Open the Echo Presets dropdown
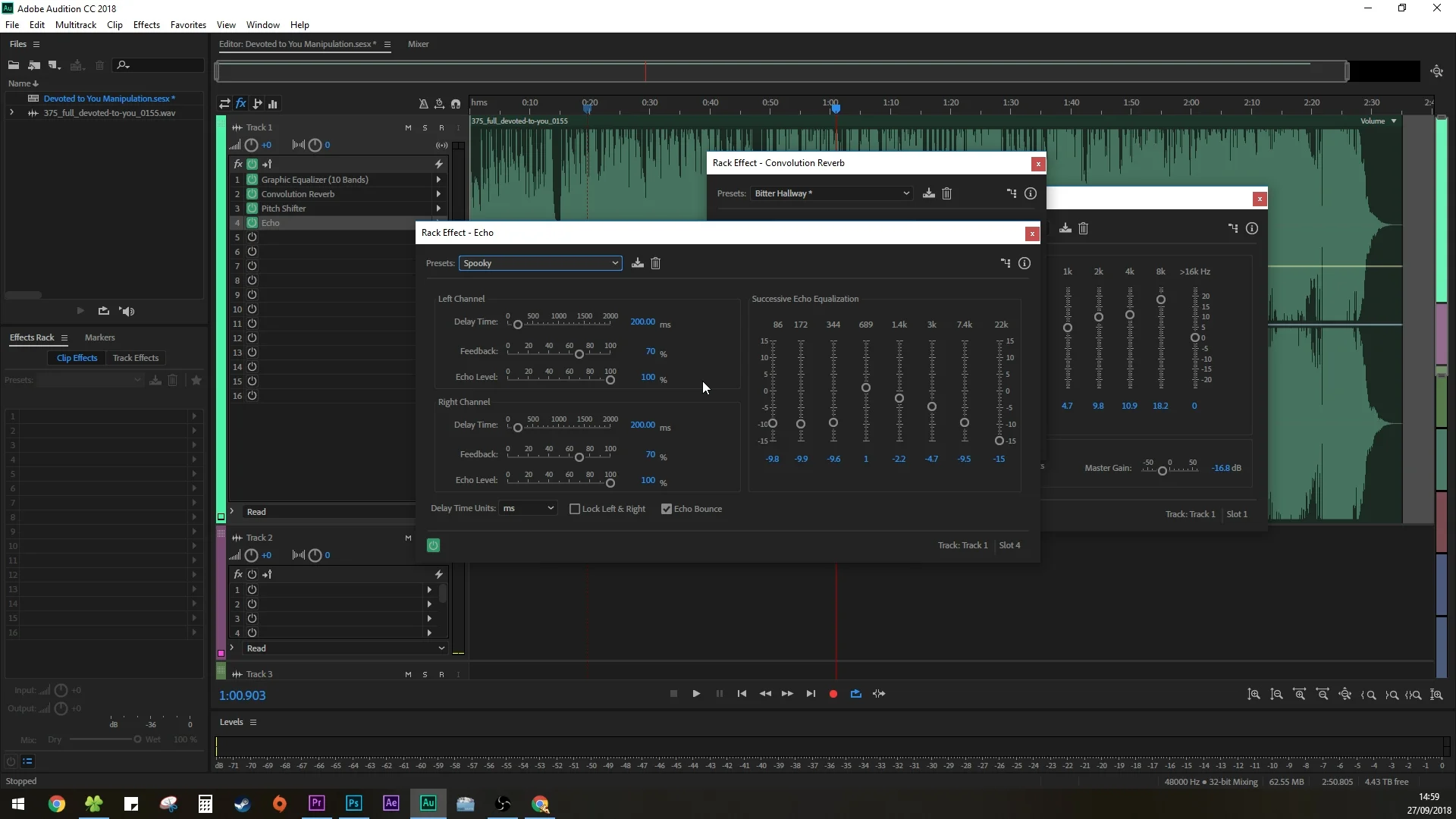The width and height of the screenshot is (1456, 819). tap(540, 263)
